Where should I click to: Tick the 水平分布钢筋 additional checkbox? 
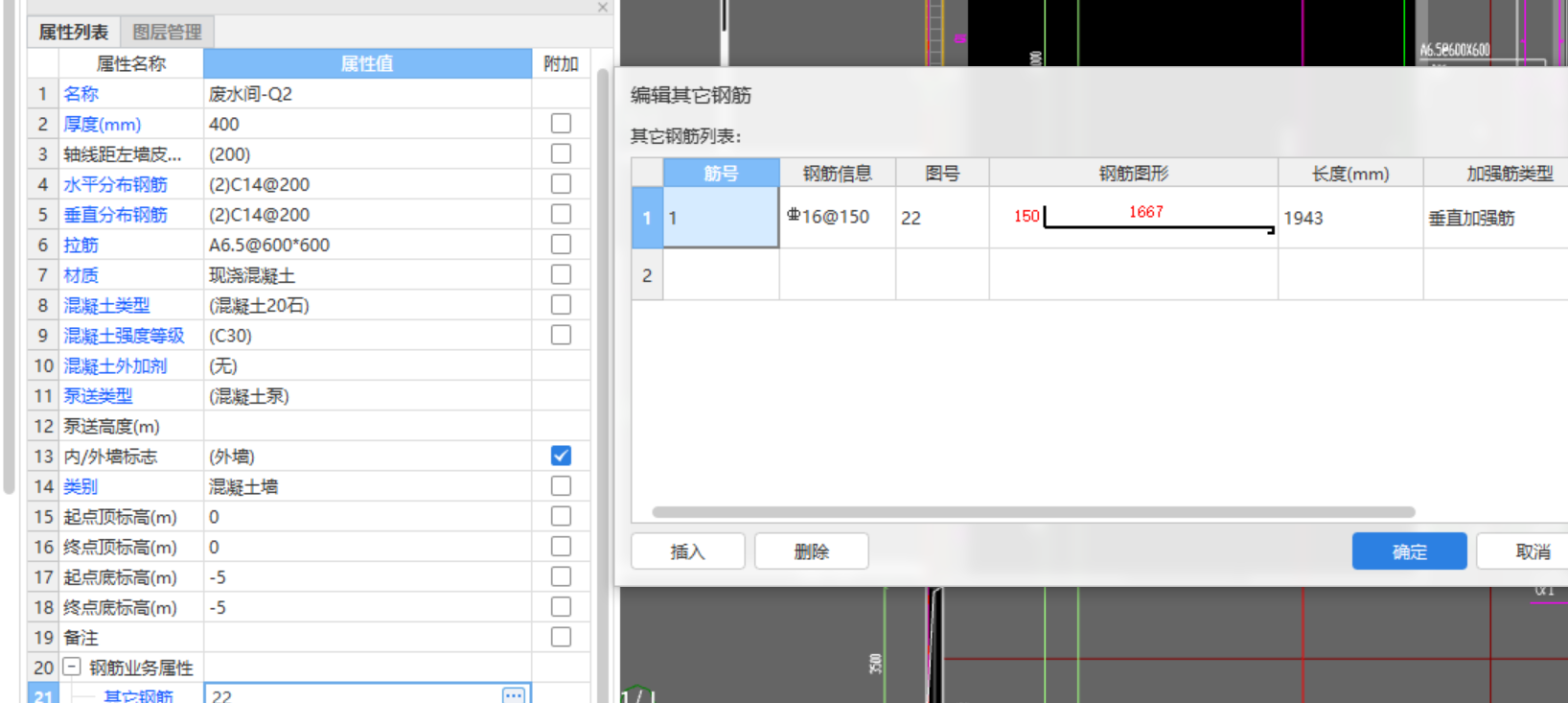561,184
